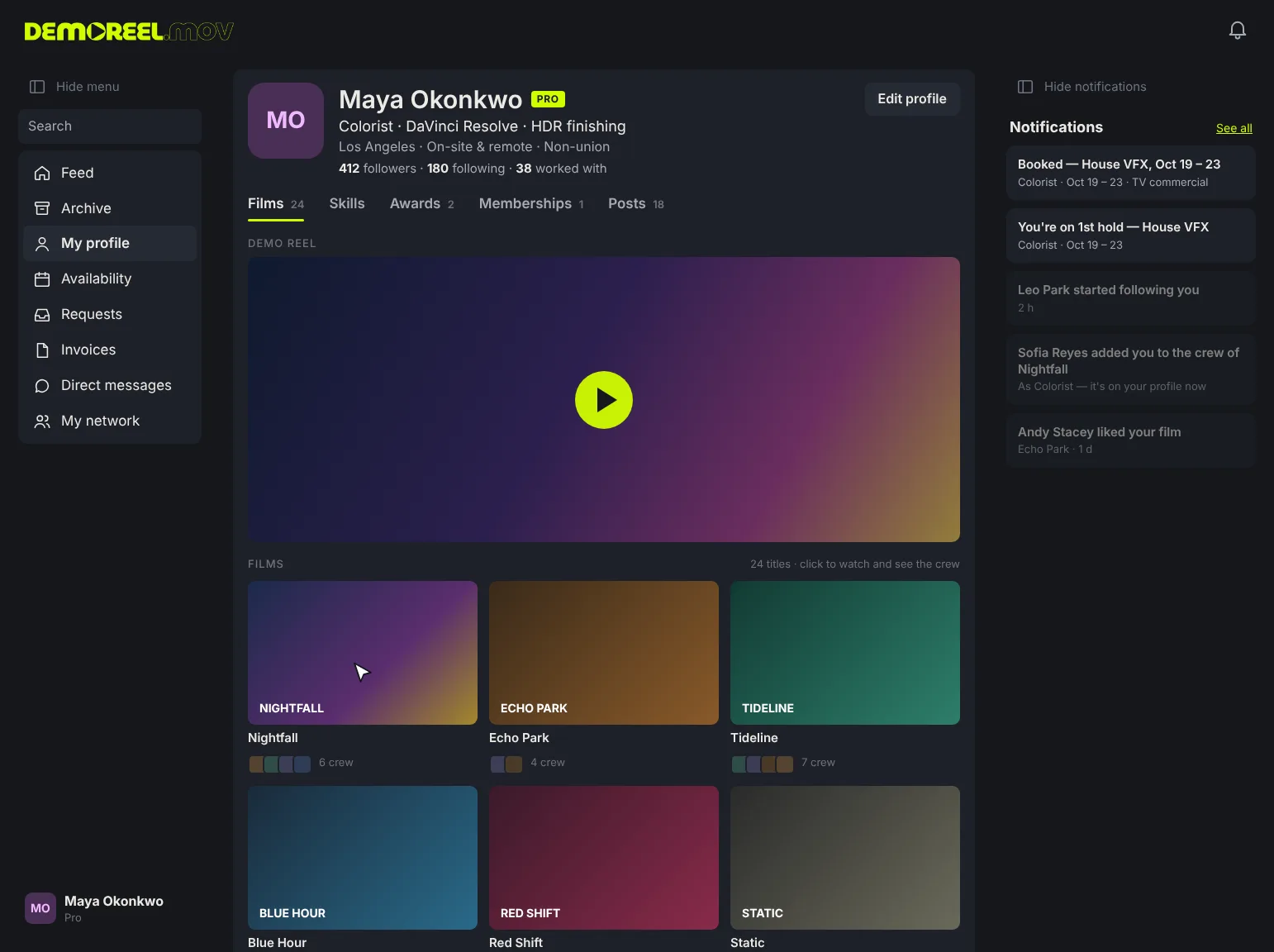Select the Films tab
This screenshot has width=1274, height=952.
point(276,203)
